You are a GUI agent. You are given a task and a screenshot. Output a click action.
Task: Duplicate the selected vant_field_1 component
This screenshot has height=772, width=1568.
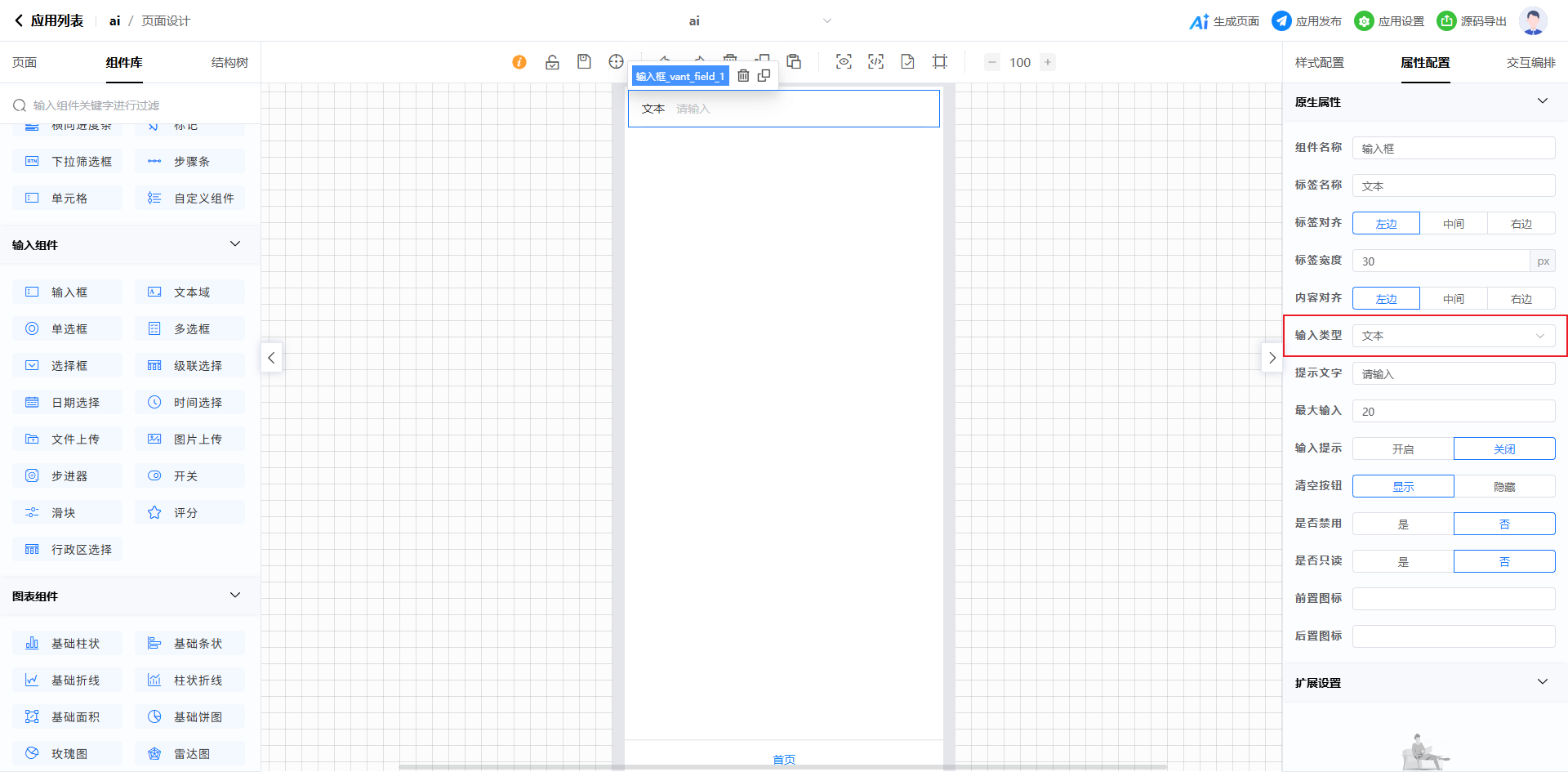point(764,76)
